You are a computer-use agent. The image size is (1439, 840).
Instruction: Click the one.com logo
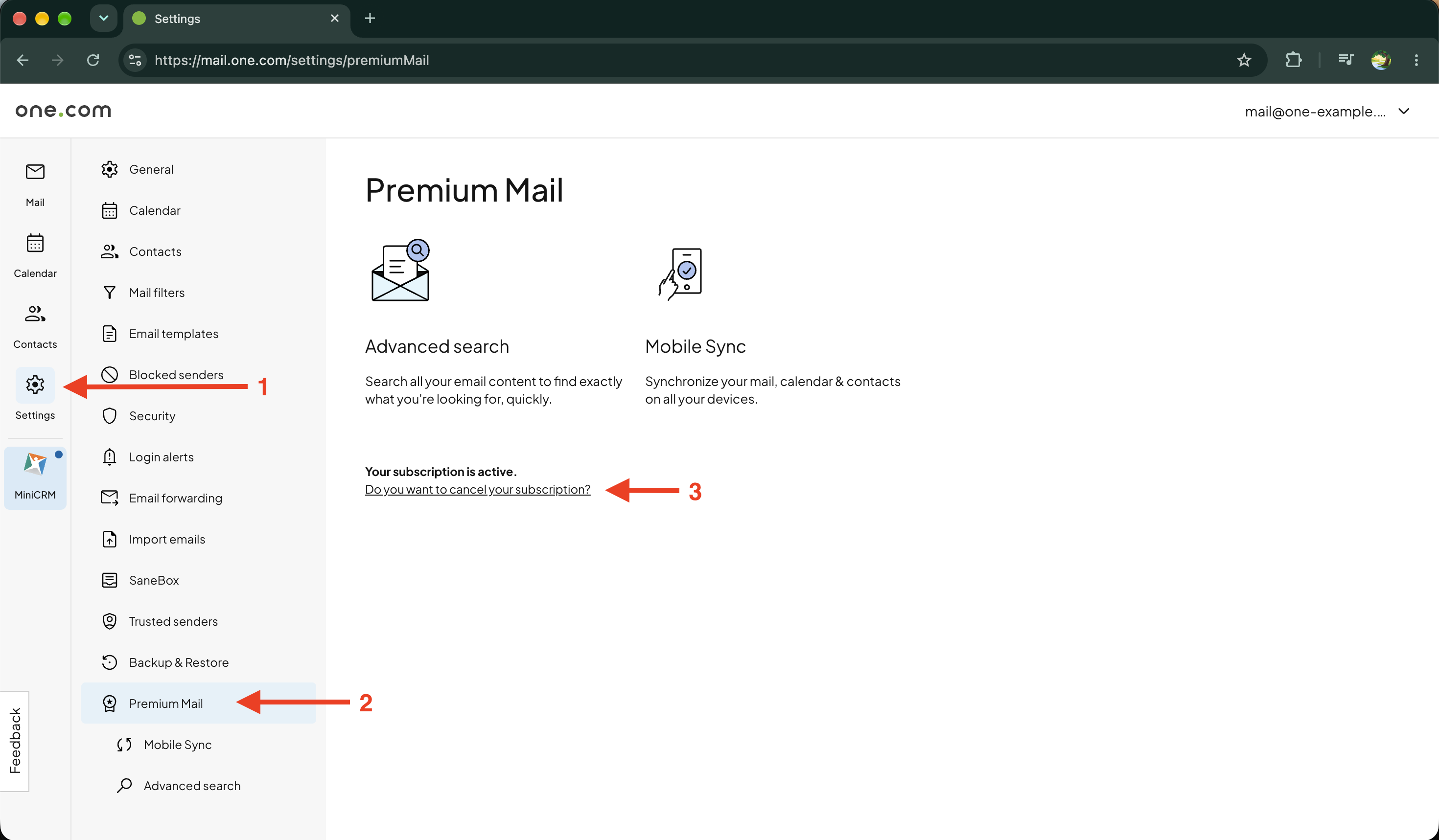coord(63,111)
